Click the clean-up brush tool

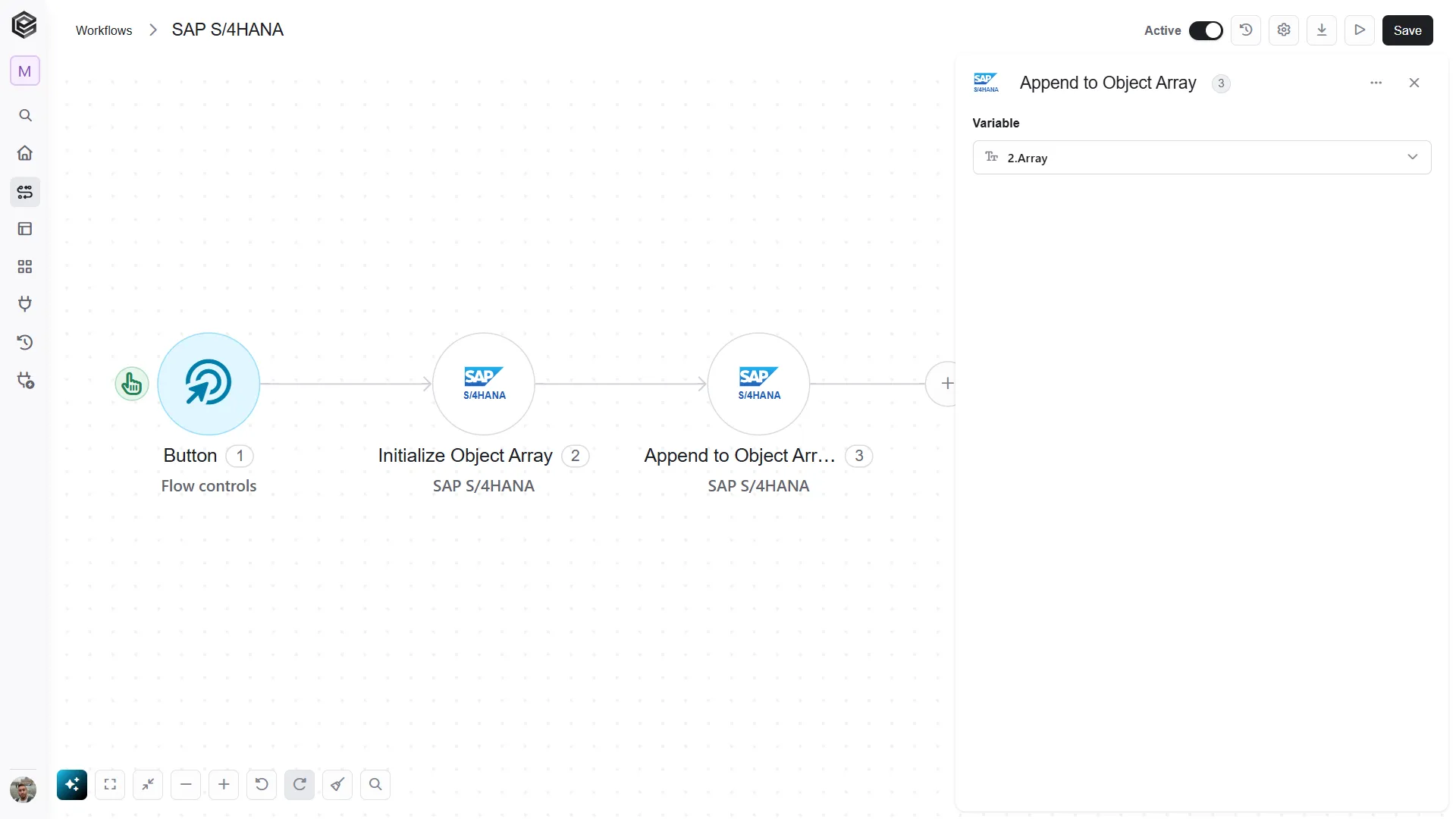337,785
